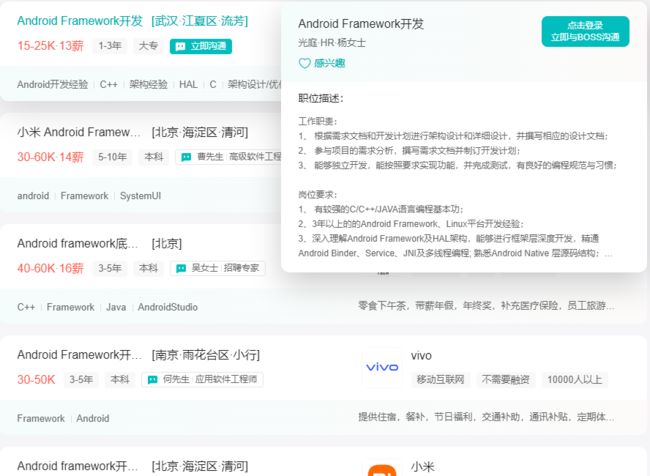Click the 立即沟通 chat button
The width and height of the screenshot is (650, 476).
click(201, 46)
